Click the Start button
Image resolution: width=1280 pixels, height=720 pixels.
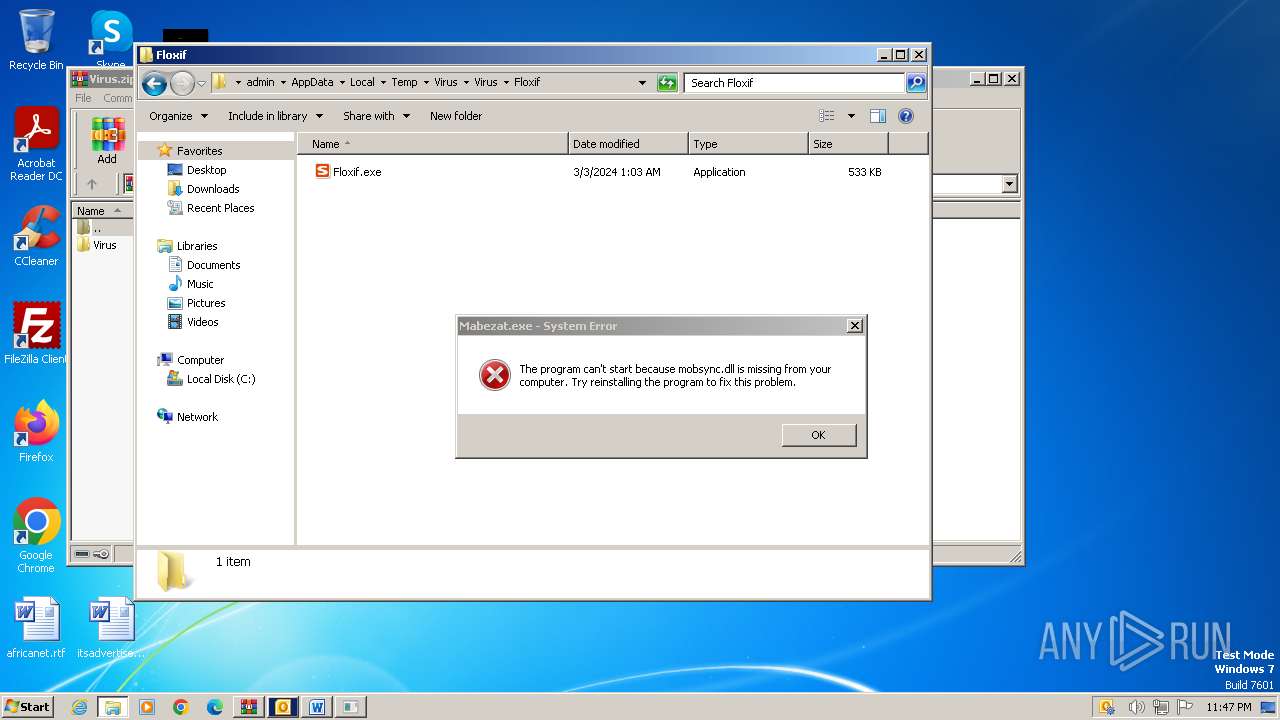(28, 706)
